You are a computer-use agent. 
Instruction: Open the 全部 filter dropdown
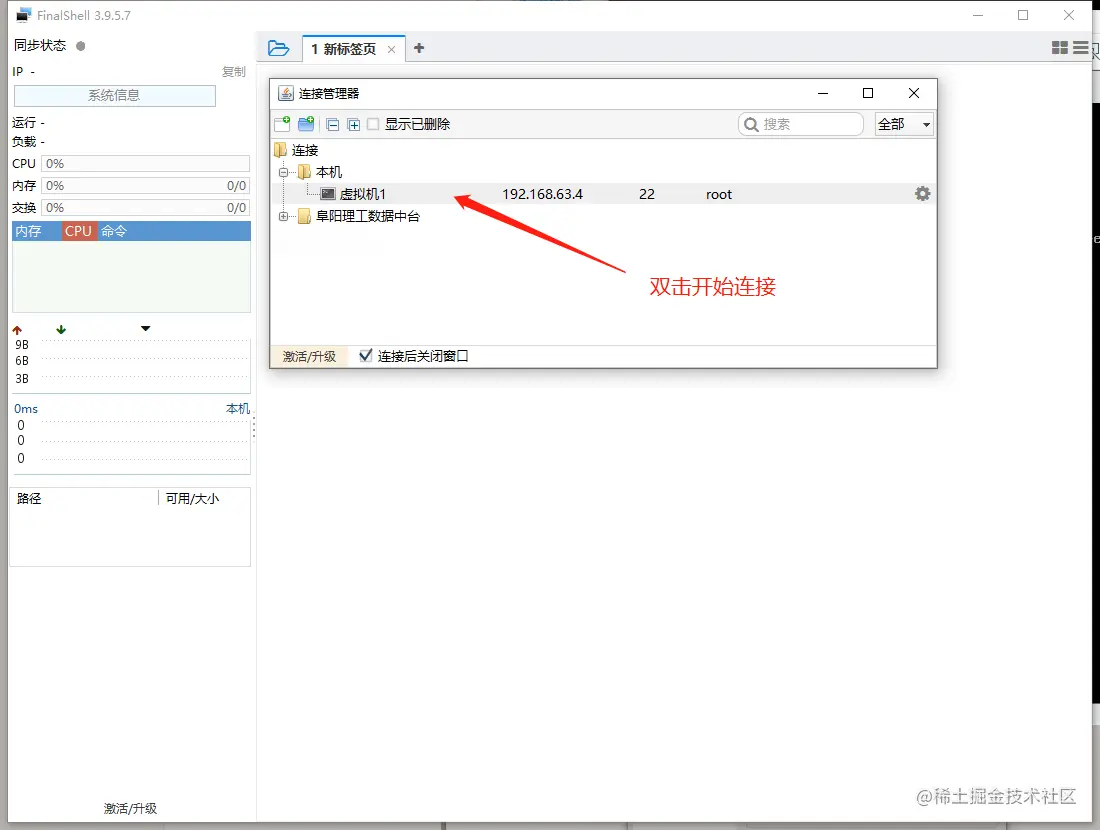[904, 124]
